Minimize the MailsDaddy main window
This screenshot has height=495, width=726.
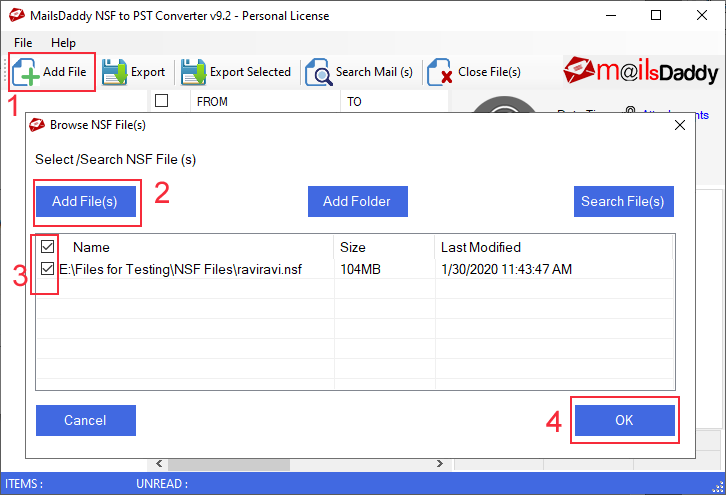point(611,15)
